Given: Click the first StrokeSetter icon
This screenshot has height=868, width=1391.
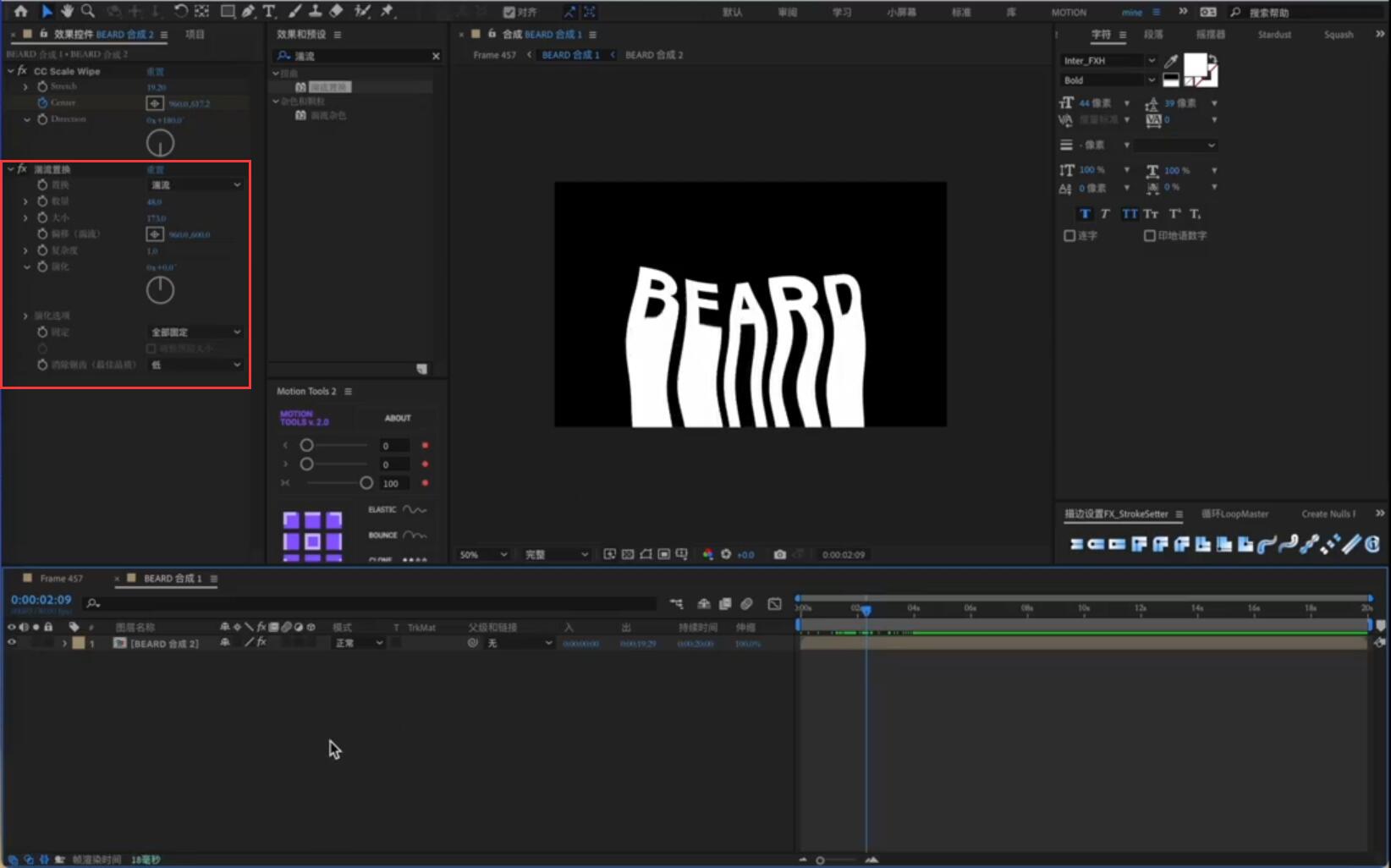Looking at the screenshot, I should tap(1076, 544).
